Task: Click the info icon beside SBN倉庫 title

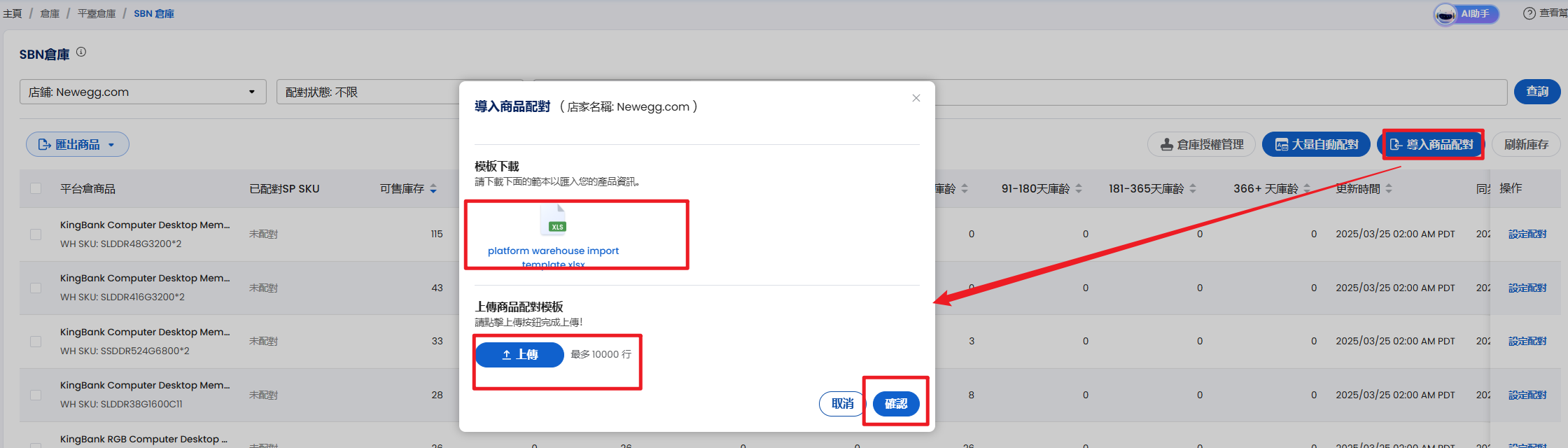Action: click(x=81, y=52)
